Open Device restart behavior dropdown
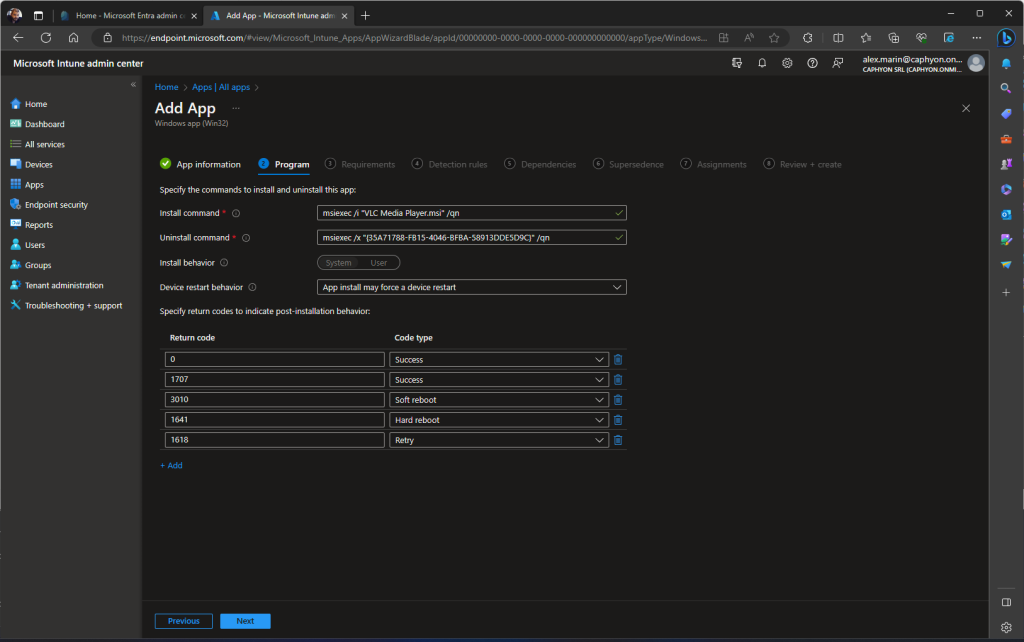 coord(472,287)
